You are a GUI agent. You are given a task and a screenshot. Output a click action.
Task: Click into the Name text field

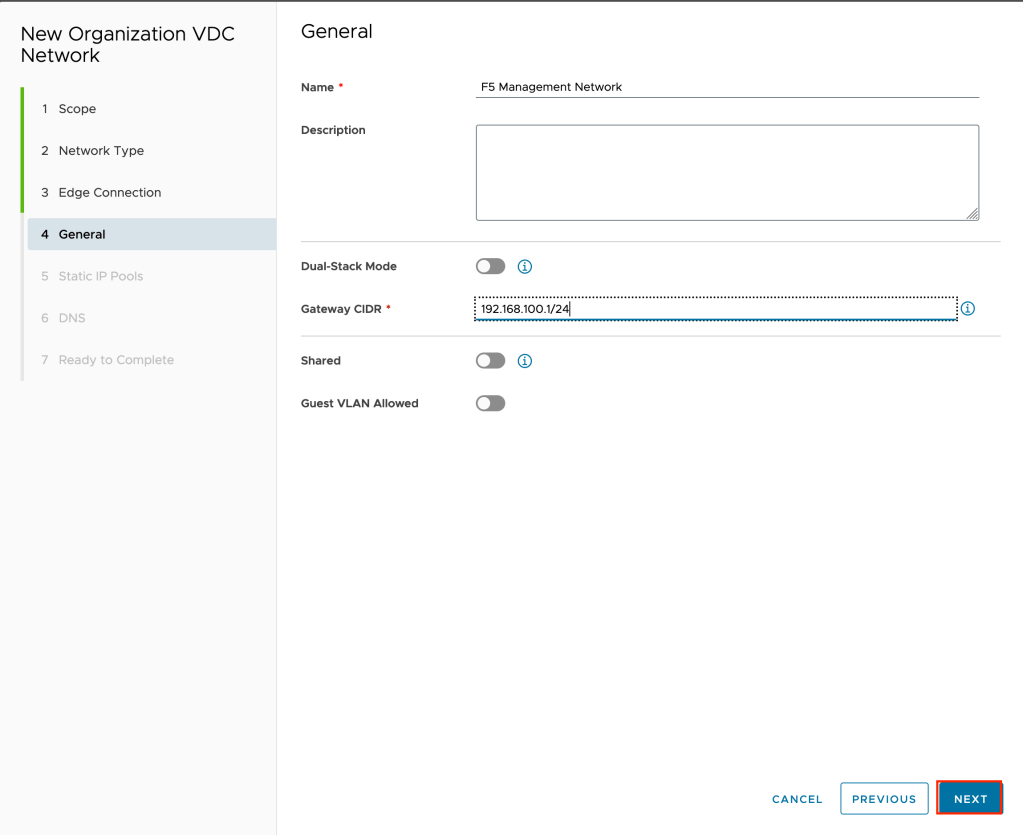(727, 88)
